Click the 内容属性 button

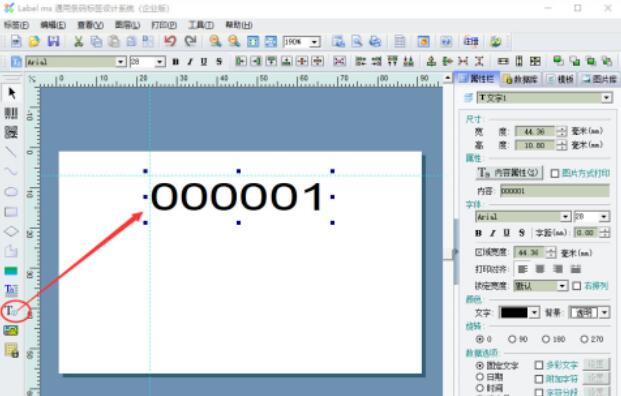[x=509, y=173]
